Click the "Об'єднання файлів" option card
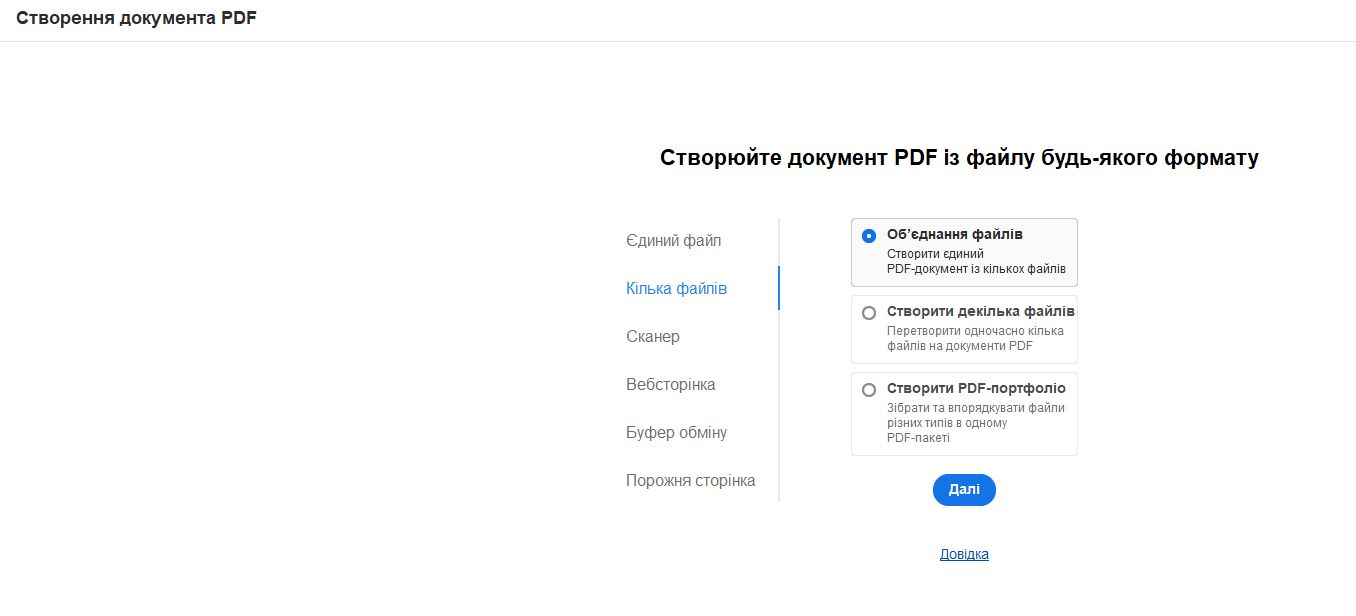Viewport: 1356px width, 616px height. (963, 252)
